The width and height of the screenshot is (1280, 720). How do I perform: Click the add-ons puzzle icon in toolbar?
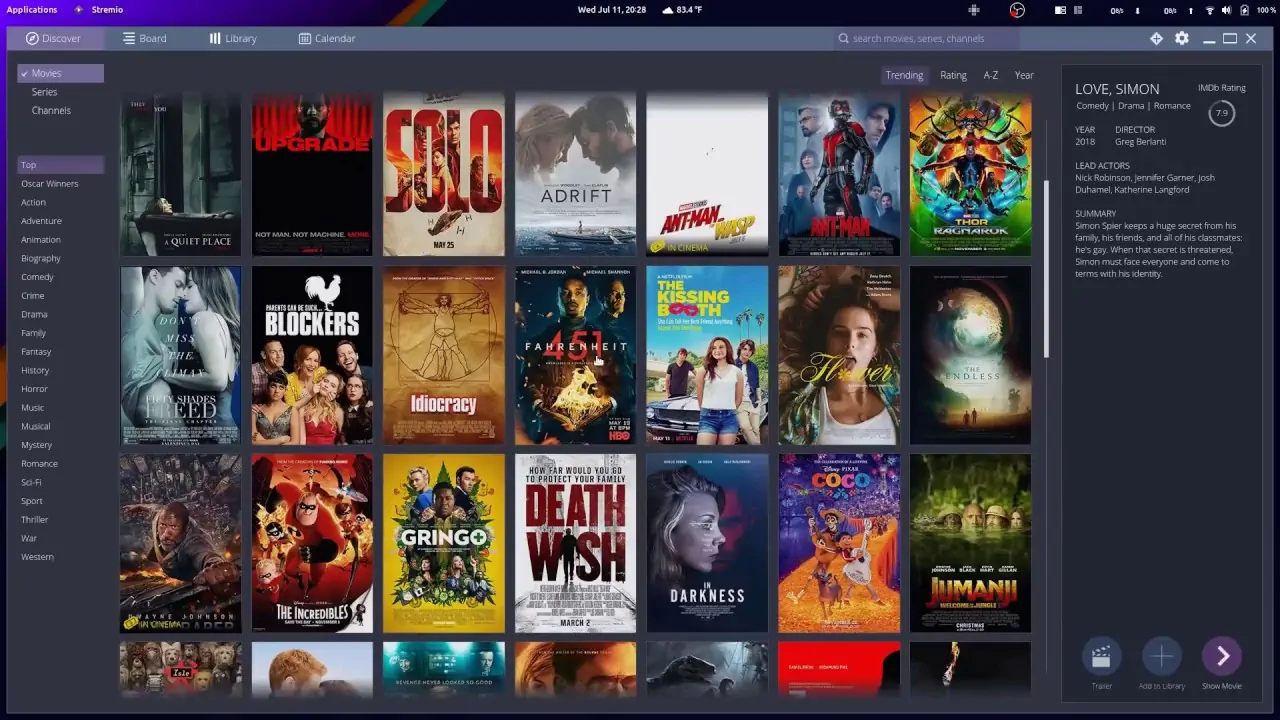[x=1156, y=38]
